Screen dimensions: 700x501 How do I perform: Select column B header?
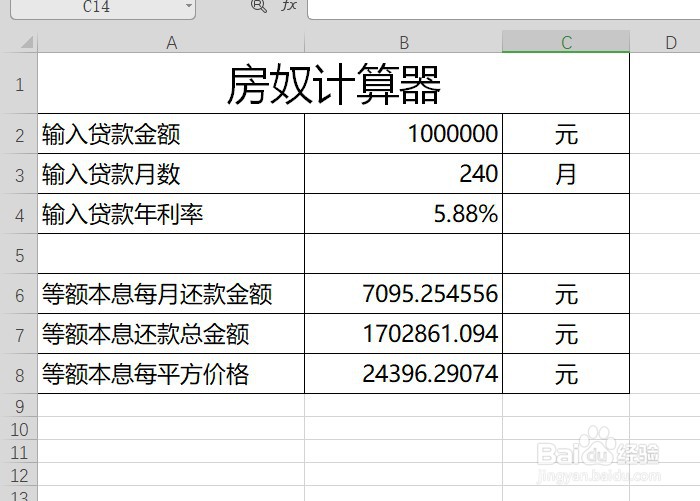tap(404, 43)
